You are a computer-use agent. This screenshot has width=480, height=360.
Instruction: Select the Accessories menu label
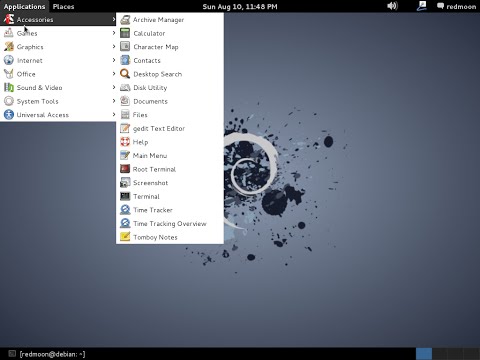(35, 20)
